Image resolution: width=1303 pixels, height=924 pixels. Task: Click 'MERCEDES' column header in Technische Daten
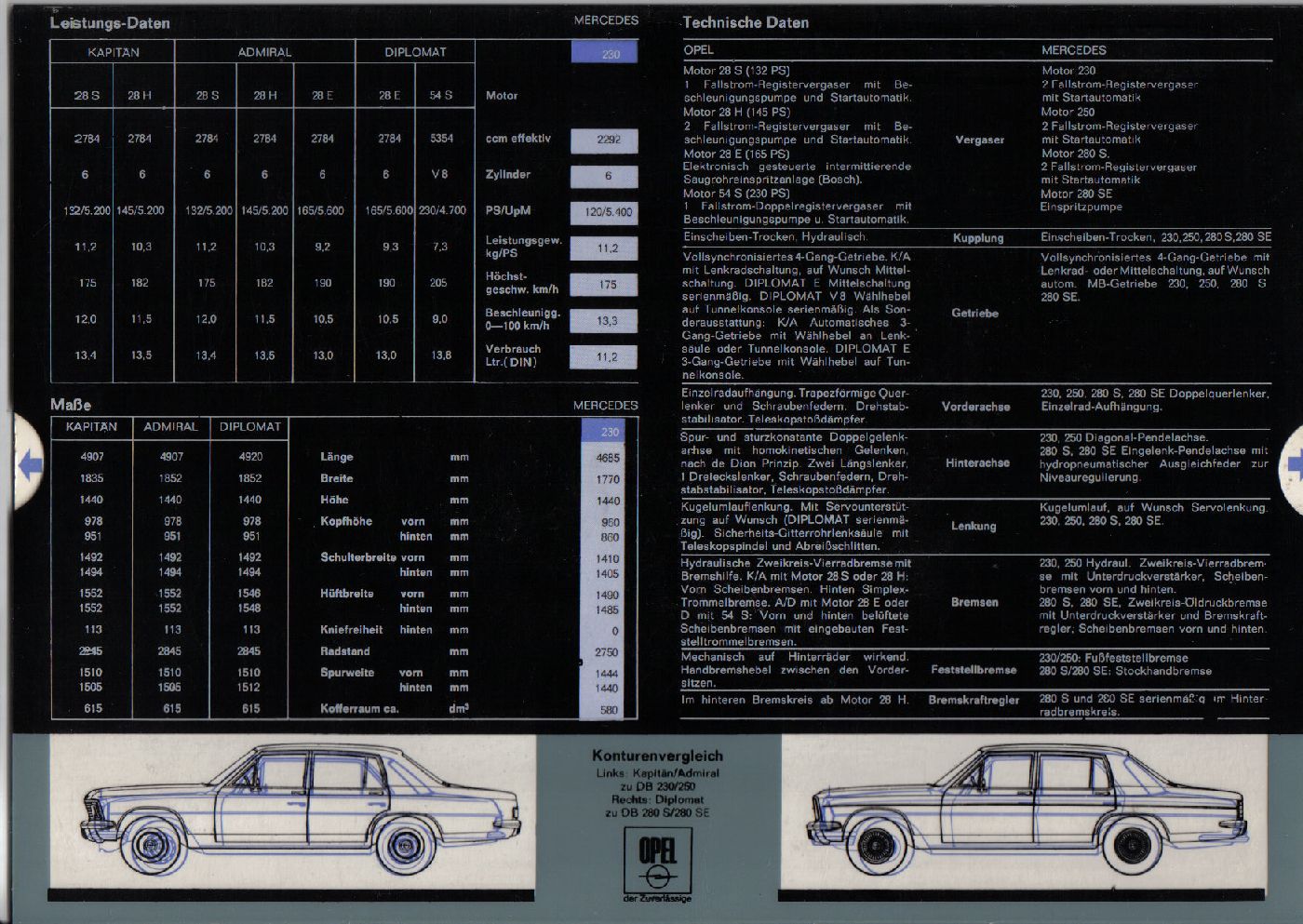click(1073, 50)
